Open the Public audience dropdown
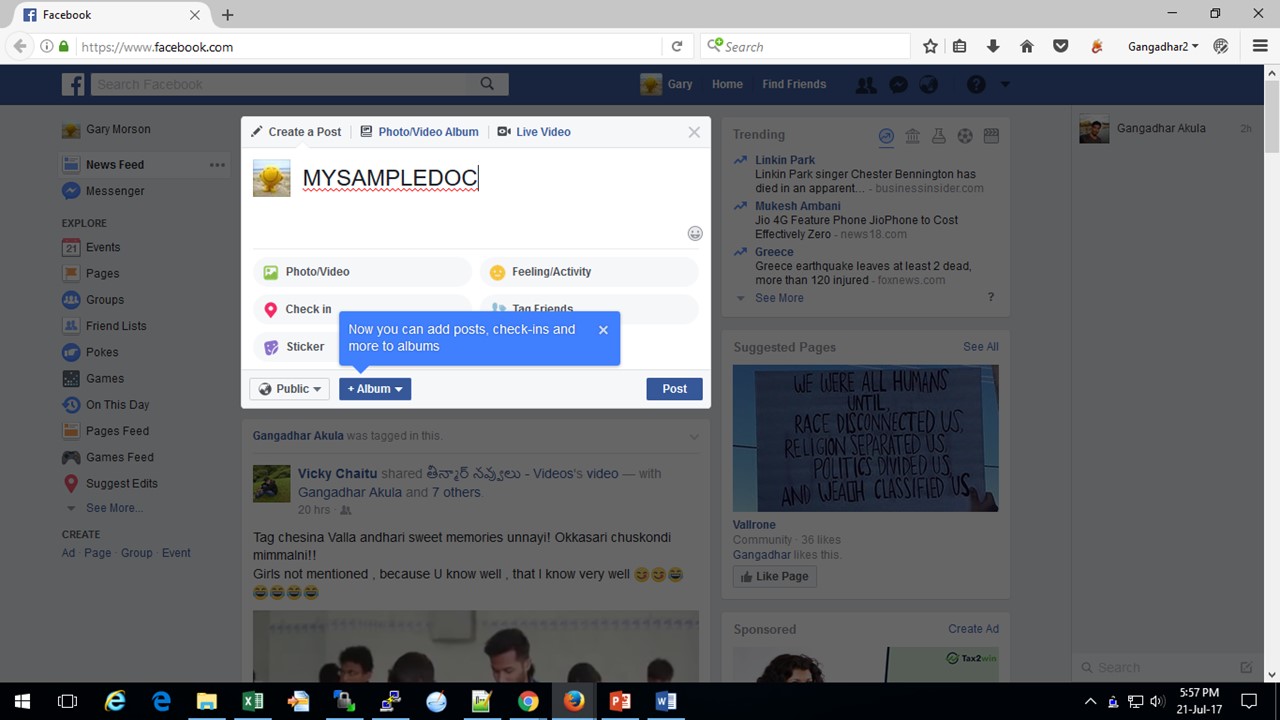The image size is (1280, 720). tap(290, 389)
